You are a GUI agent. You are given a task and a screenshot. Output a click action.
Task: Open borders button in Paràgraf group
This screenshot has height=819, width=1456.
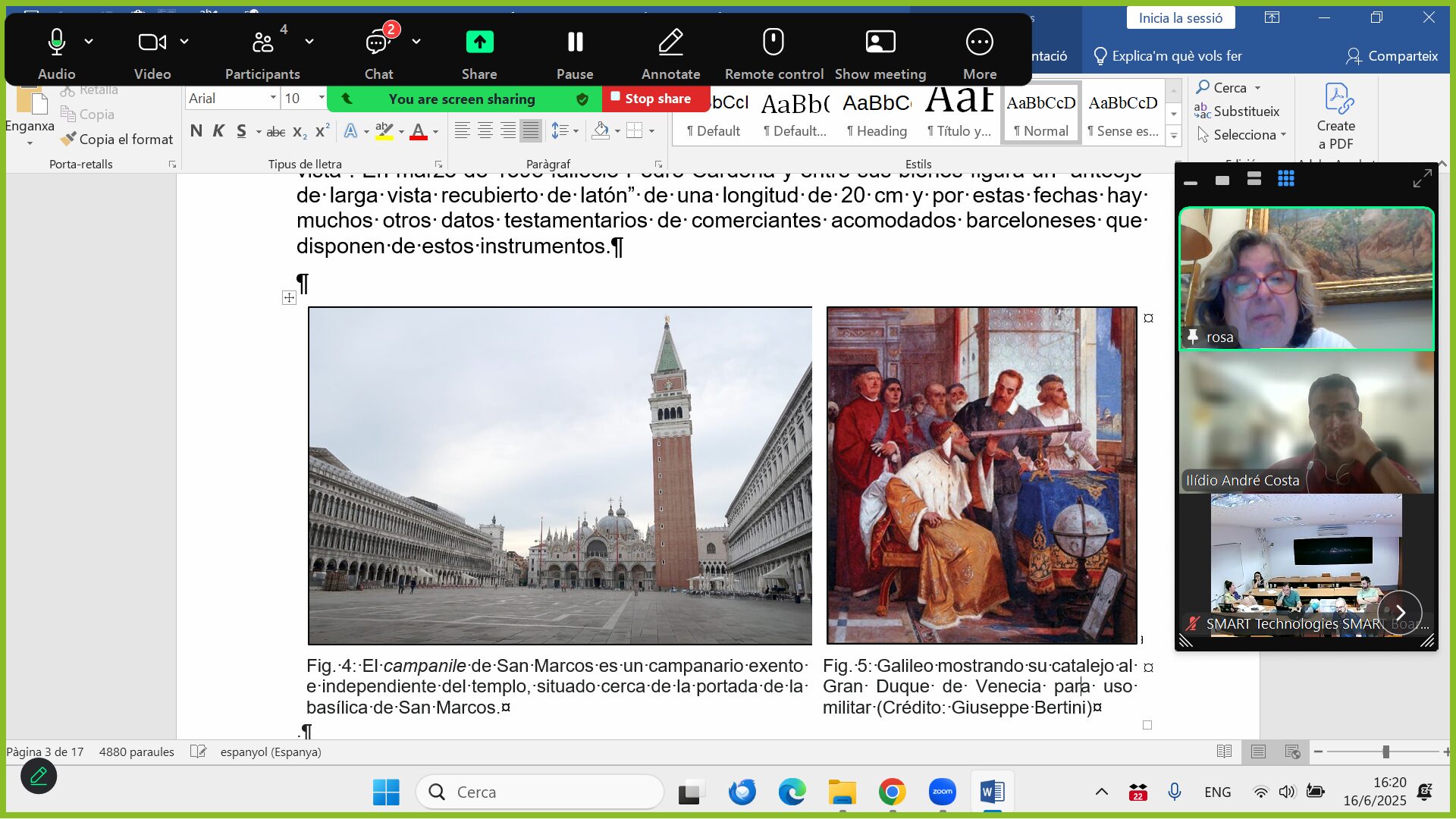[635, 130]
